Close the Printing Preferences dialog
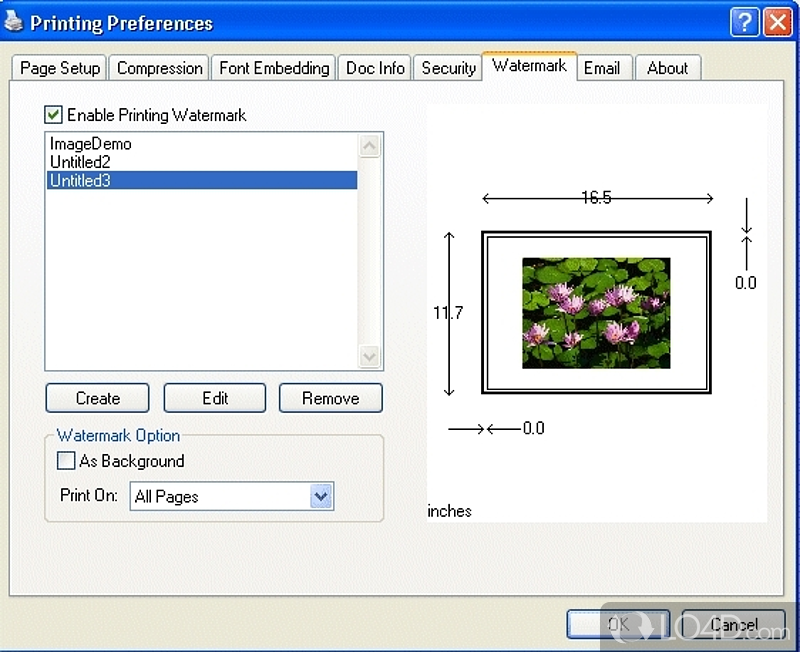Viewport: 800px width, 652px height. click(778, 22)
